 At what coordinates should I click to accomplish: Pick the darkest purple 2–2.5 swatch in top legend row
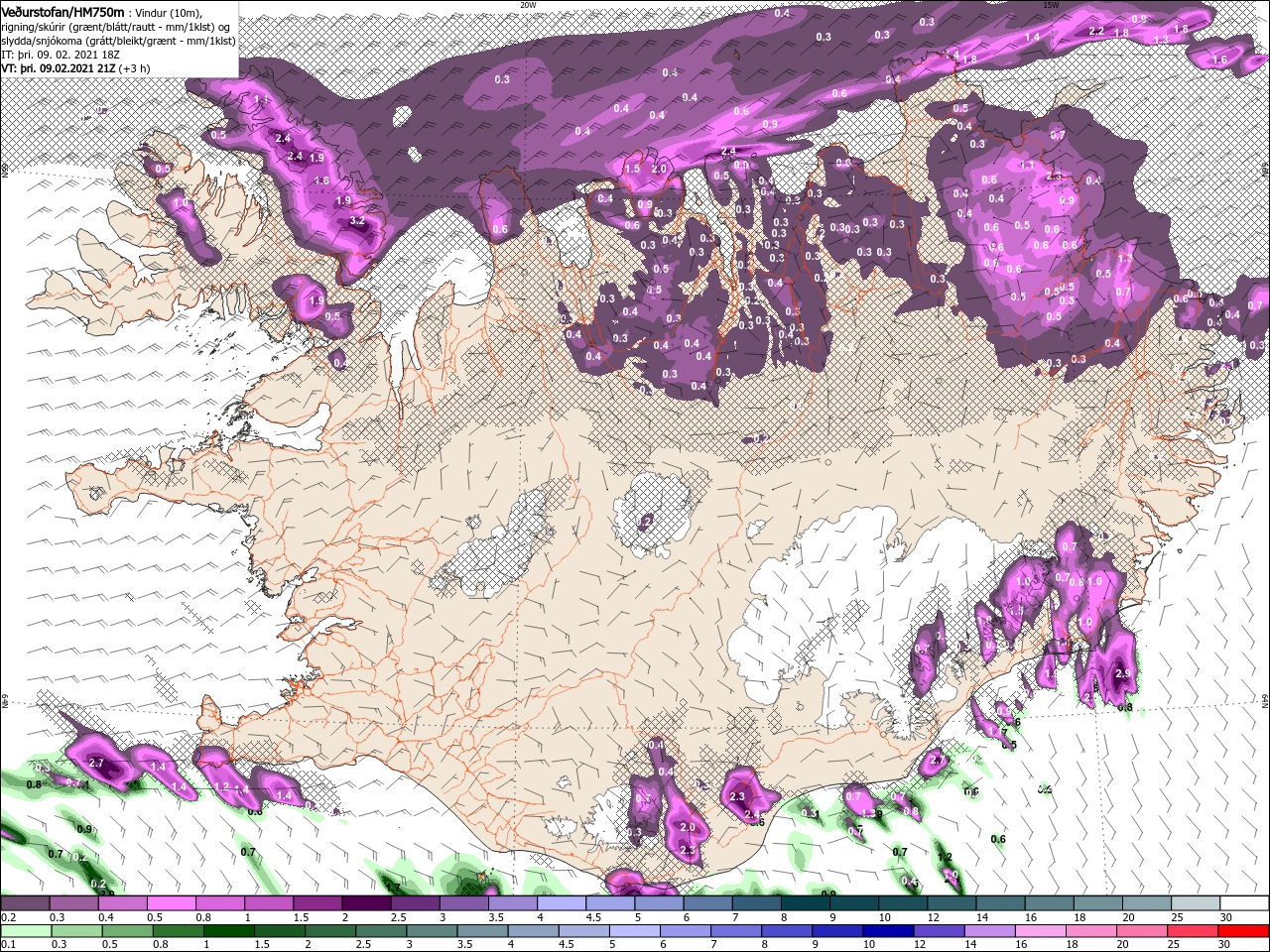(x=365, y=904)
